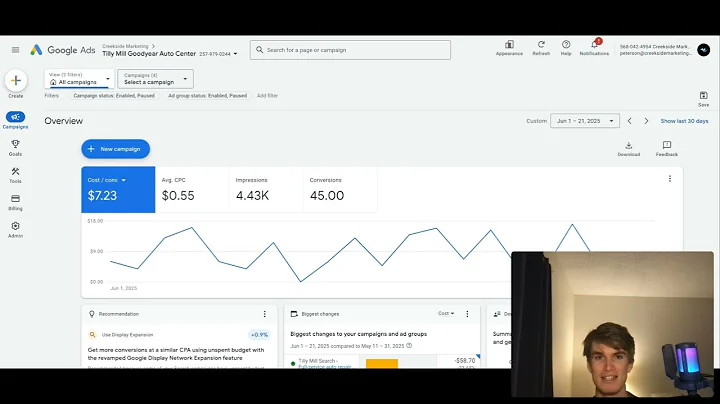Viewport: 720px width, 404px height.
Task: Open the account selector dropdown arrow
Action: 236,54
